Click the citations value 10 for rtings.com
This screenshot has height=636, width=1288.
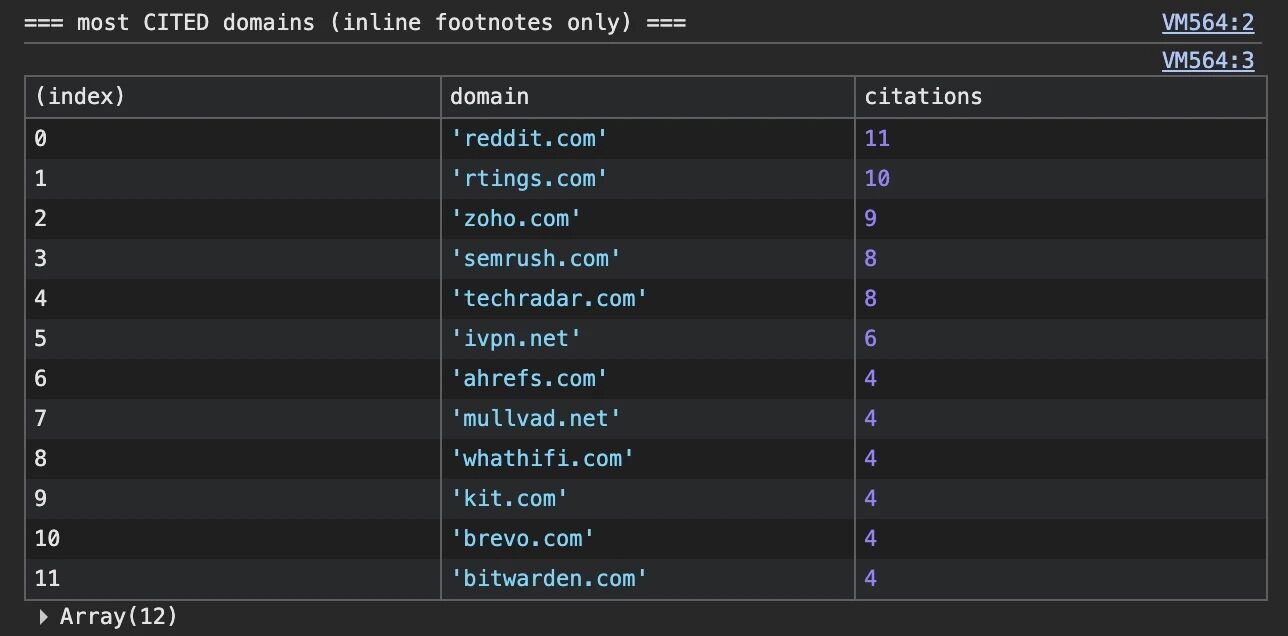tap(877, 178)
